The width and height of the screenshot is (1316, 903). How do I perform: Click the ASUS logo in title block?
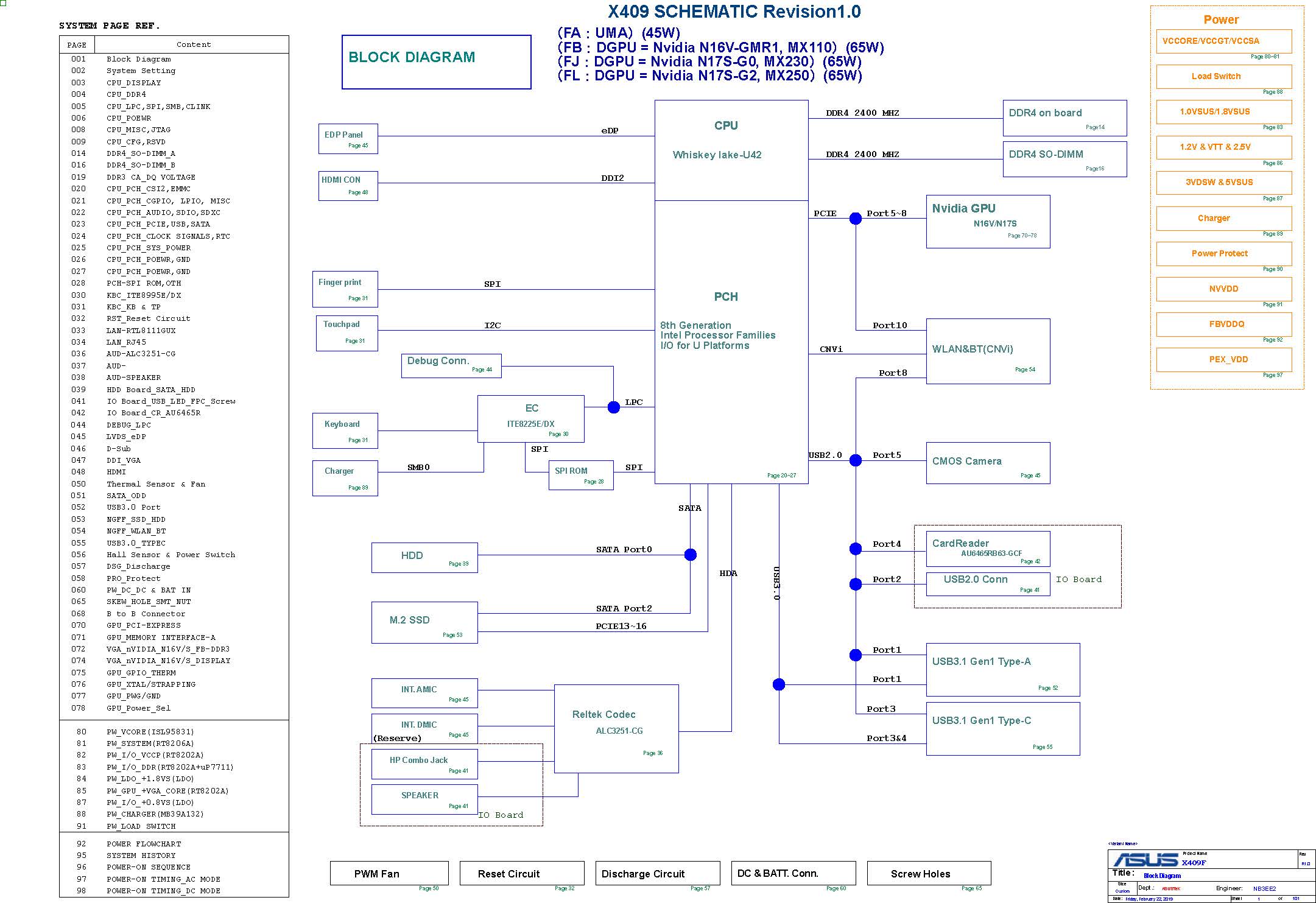tap(1145, 859)
